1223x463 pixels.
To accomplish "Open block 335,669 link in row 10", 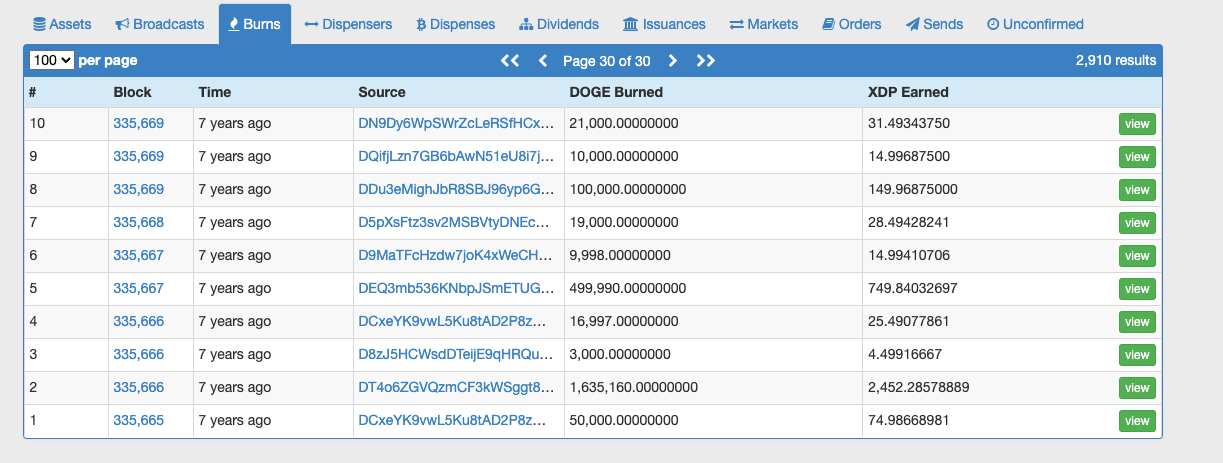I will (x=139, y=124).
